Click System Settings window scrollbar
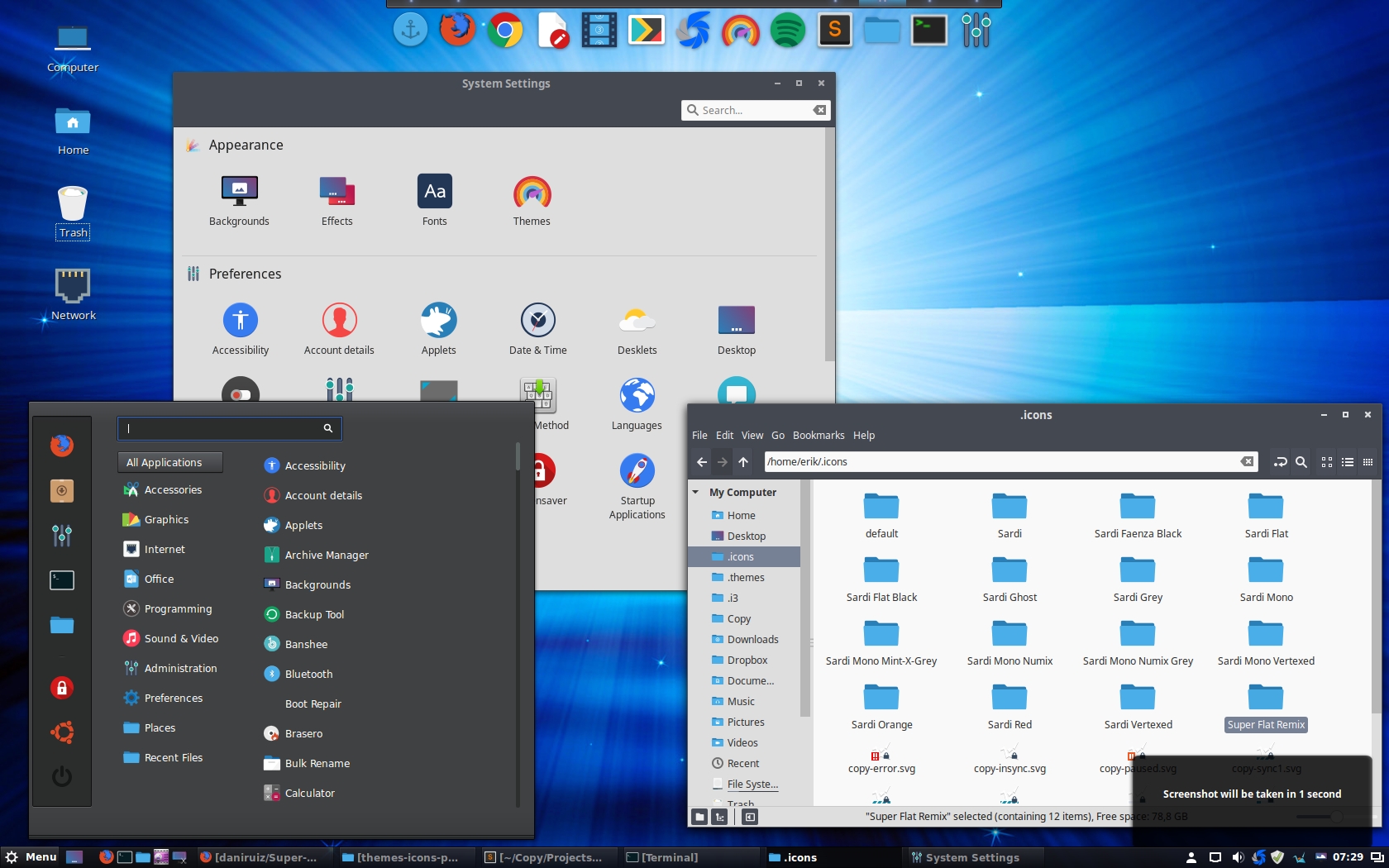The width and height of the screenshot is (1389, 868). pos(829,244)
